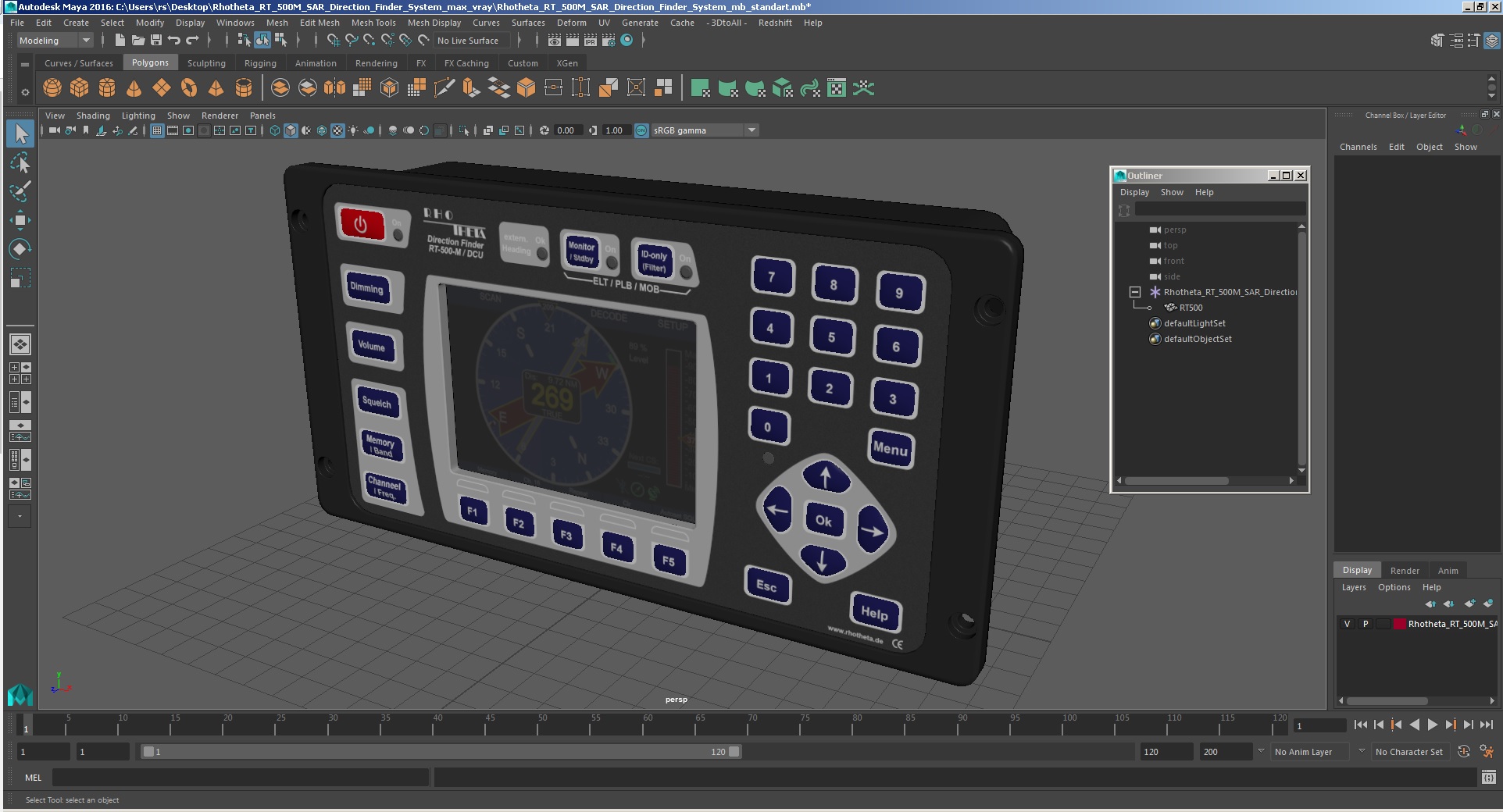1503x812 pixels.
Task: Toggle viewport grid display
Action: point(157,130)
